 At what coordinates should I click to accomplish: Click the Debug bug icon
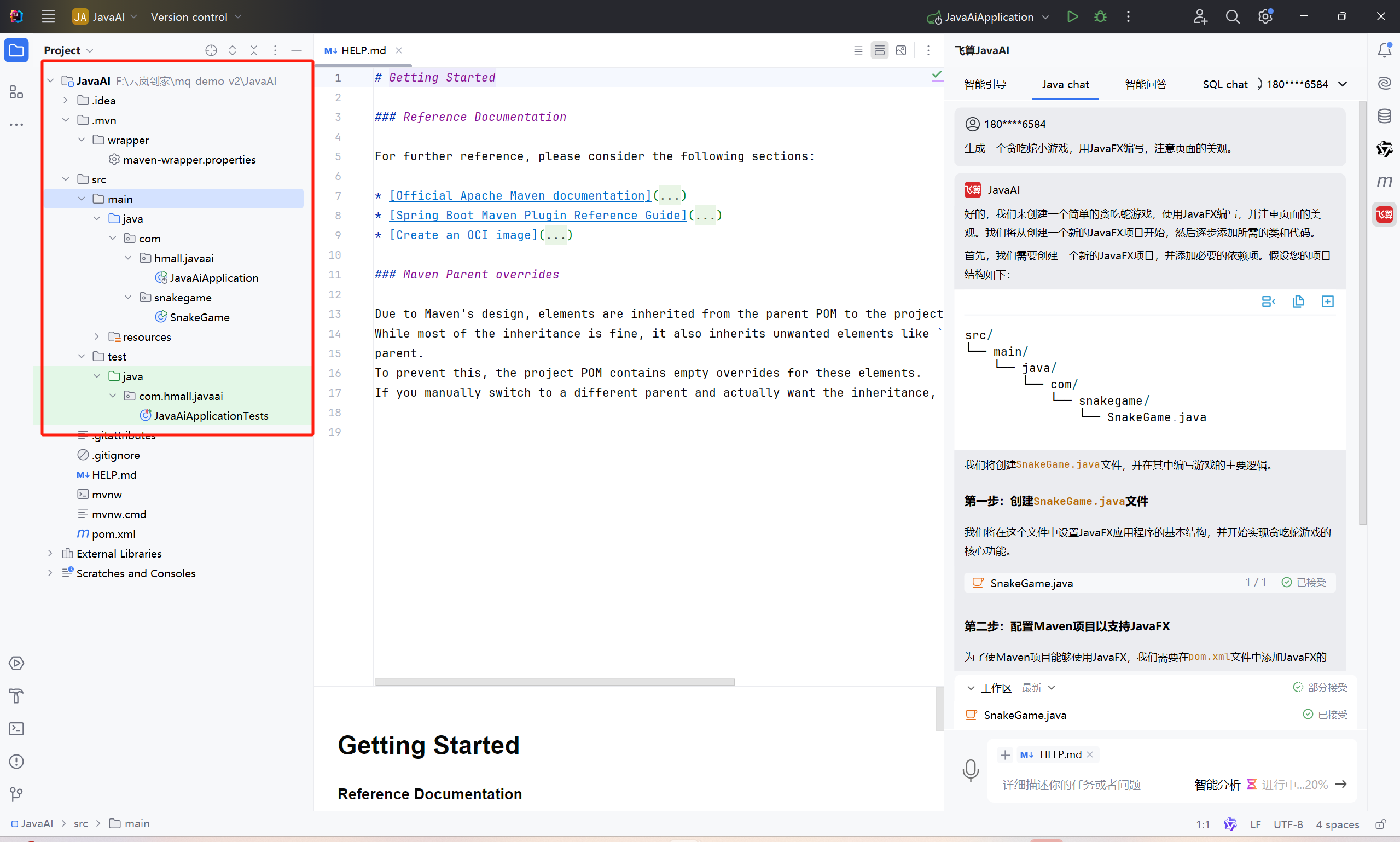[x=1100, y=16]
